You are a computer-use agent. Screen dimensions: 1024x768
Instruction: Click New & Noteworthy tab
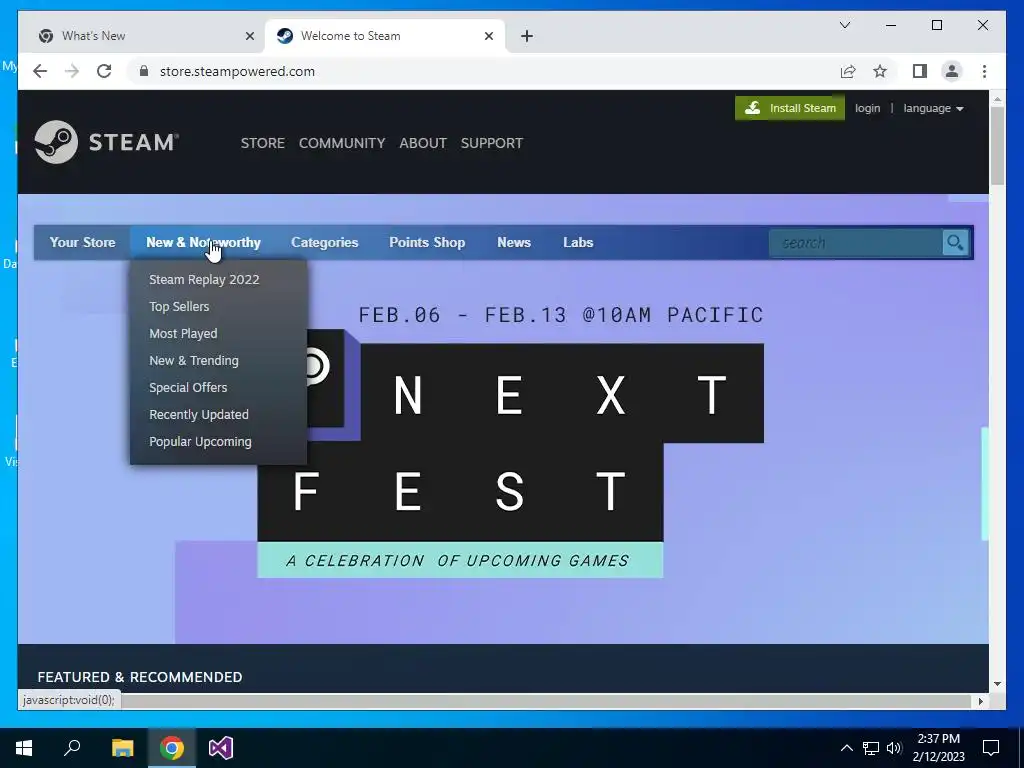pyautogui.click(x=203, y=242)
